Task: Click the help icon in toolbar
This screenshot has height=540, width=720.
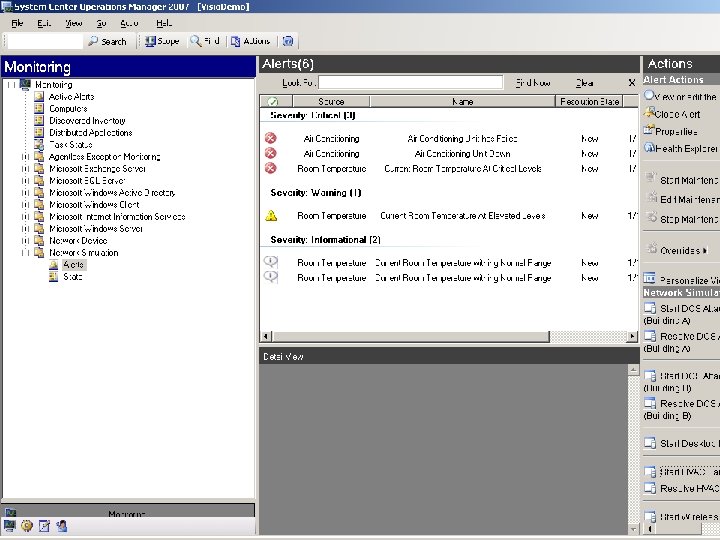Action: click(x=288, y=41)
